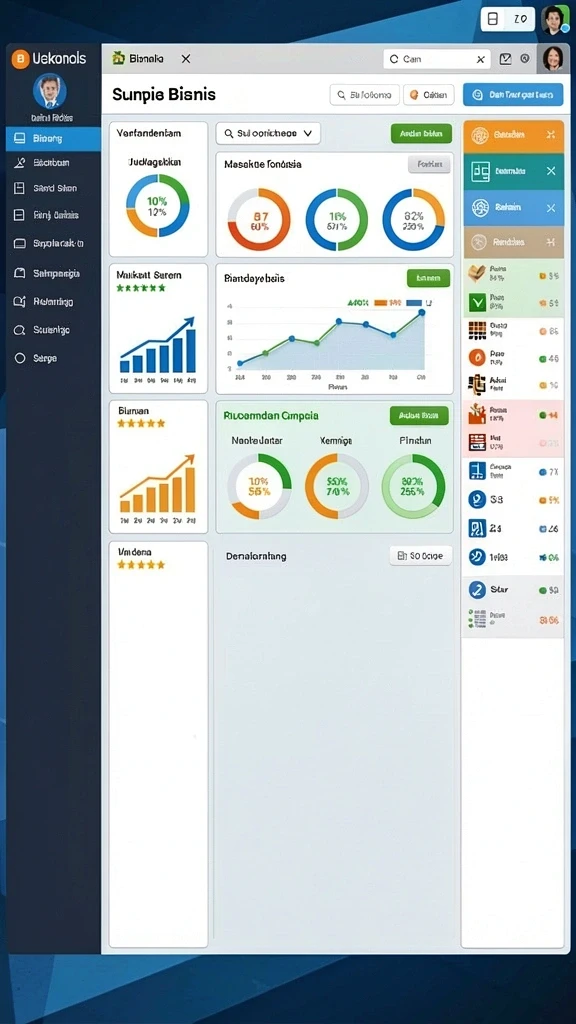This screenshot has width=576, height=1024.
Task: Focus the Cam search field
Action: pos(437,59)
